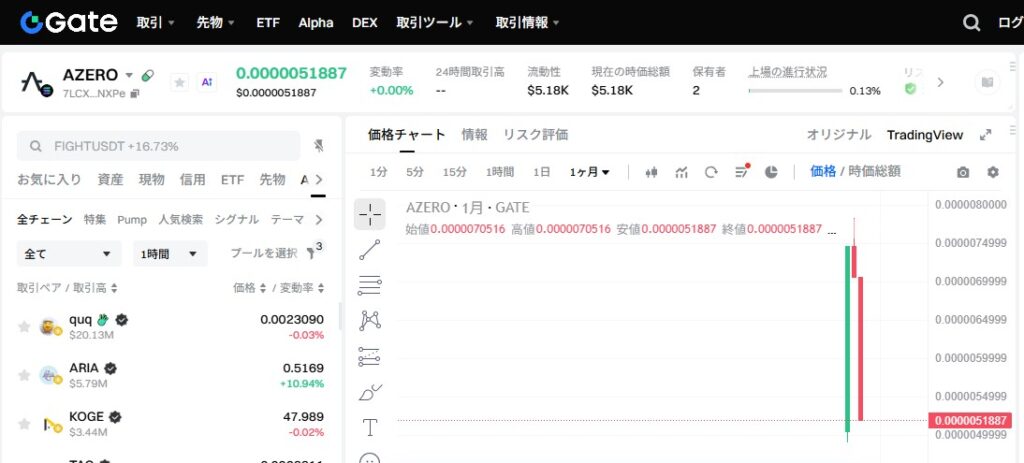The width and height of the screenshot is (1024, 463).
Task: Add AZERO to favorites with star button
Action: (180, 82)
